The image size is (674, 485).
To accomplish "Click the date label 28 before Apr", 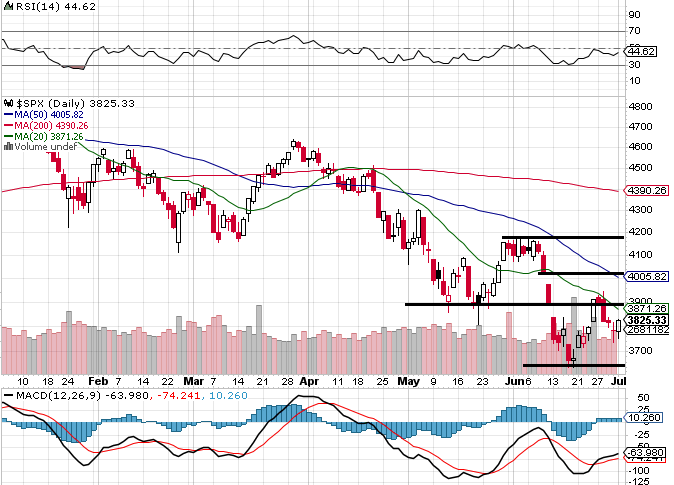I will (287, 381).
